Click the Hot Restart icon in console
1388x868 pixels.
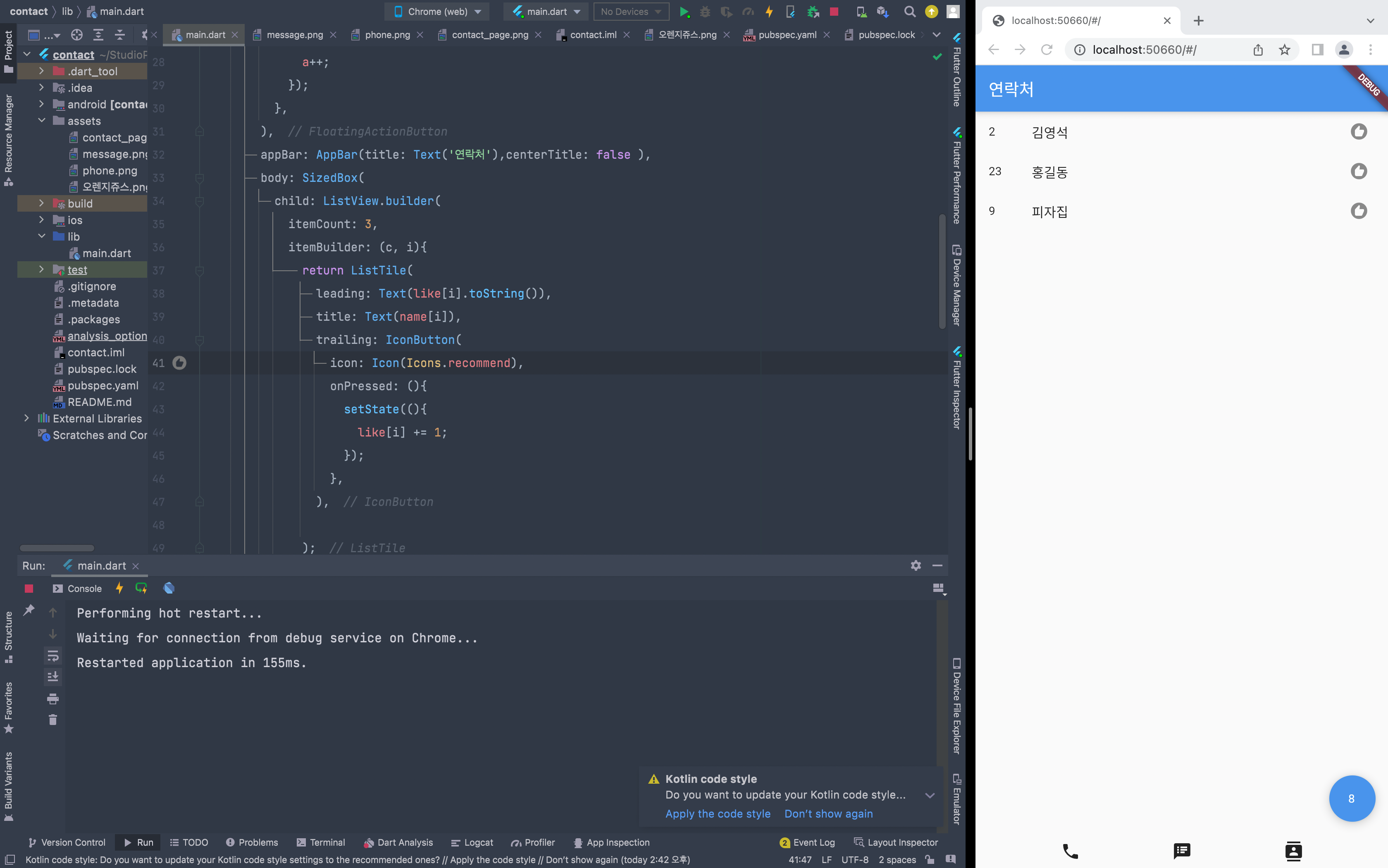141,588
